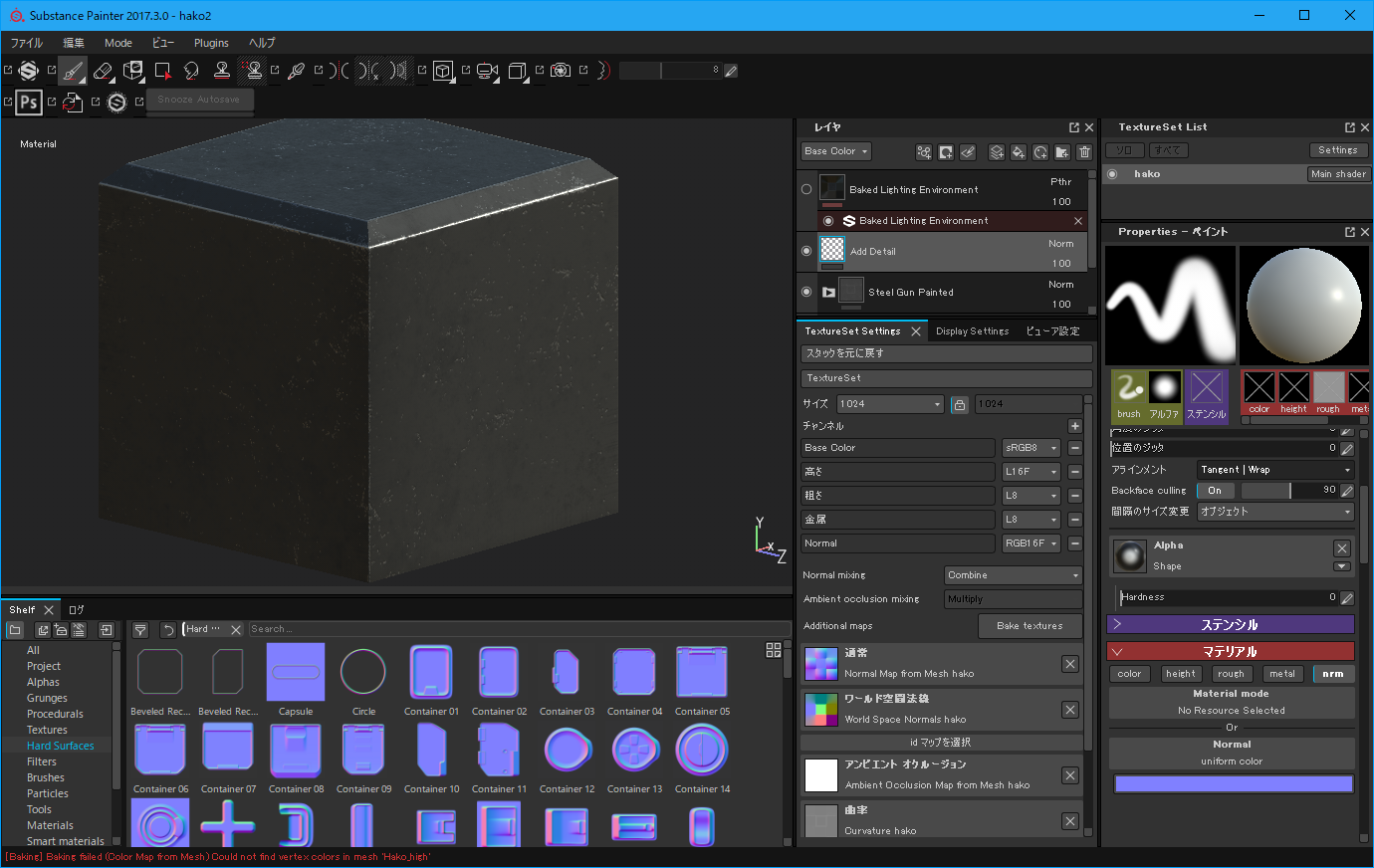Open the sRGB8 format dropdown
The image size is (1374, 868).
click(x=1031, y=448)
